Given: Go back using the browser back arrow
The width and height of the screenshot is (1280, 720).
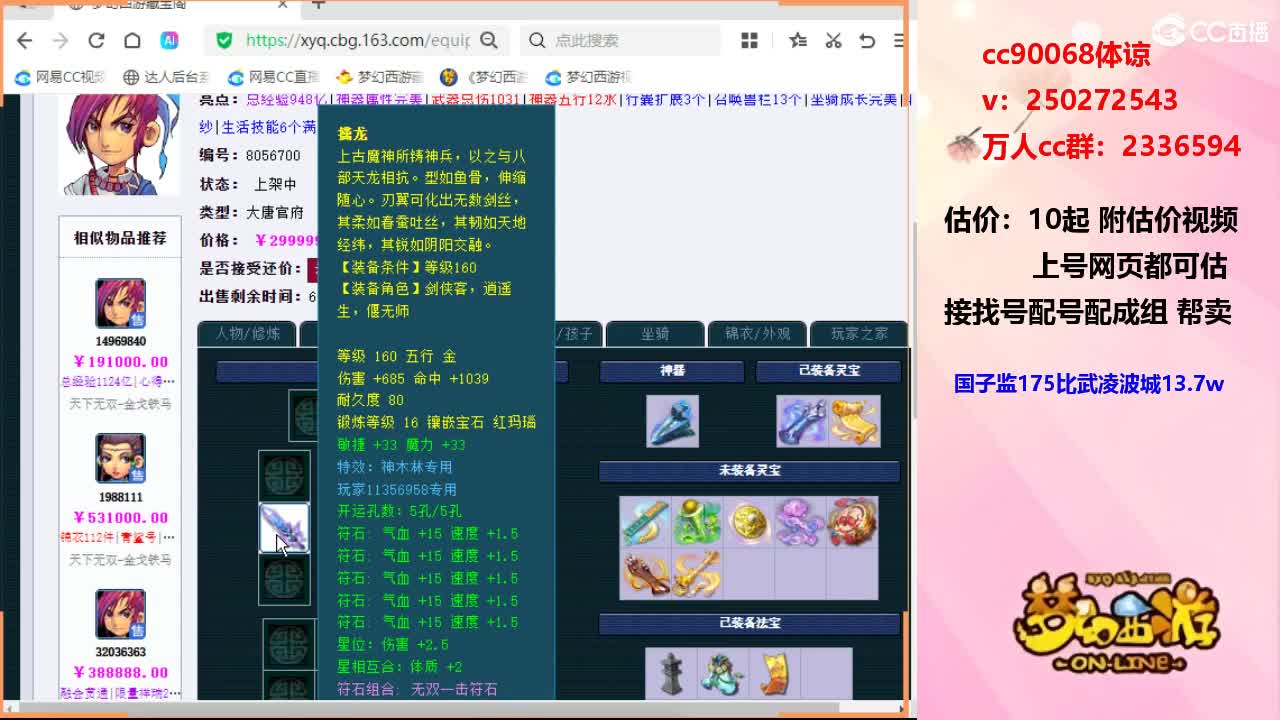Looking at the screenshot, I should pyautogui.click(x=25, y=40).
